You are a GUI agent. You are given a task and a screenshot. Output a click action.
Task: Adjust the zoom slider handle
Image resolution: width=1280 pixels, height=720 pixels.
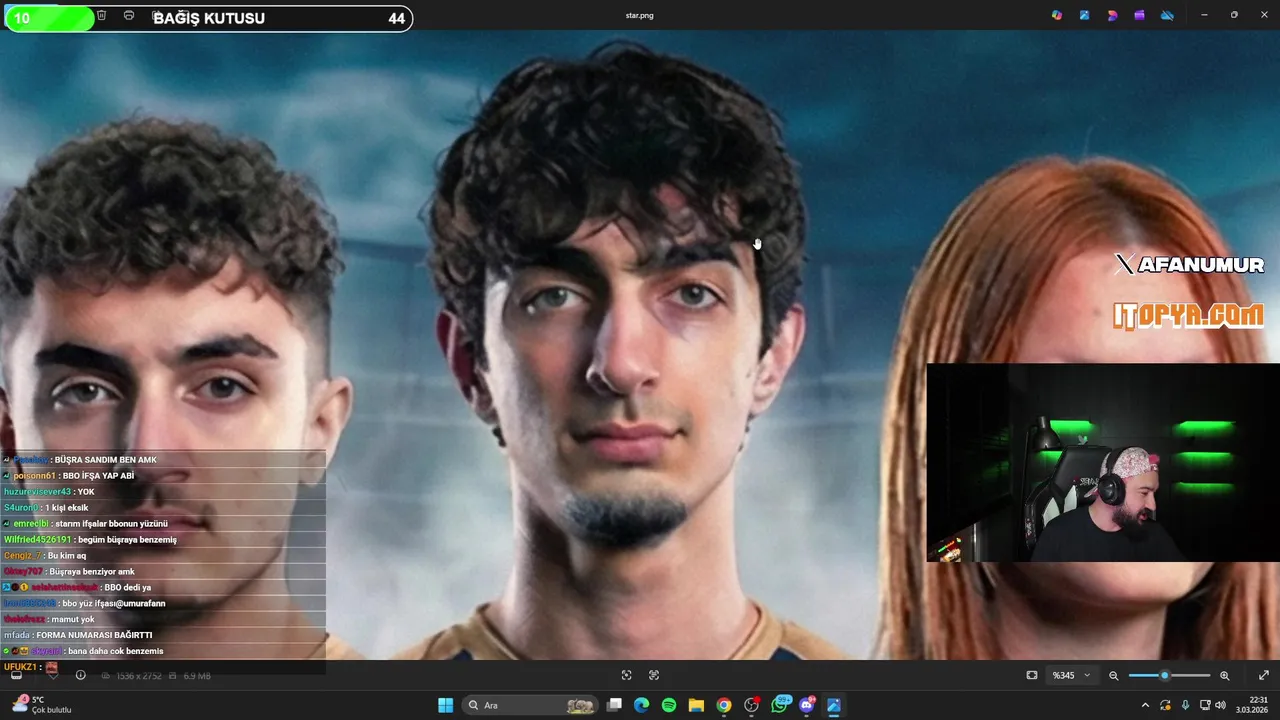click(1164, 675)
